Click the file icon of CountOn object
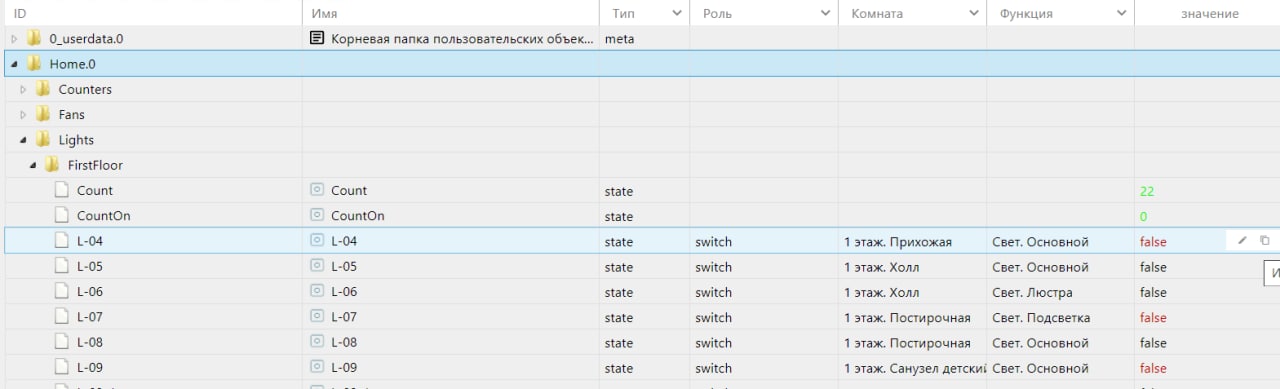 (62, 215)
